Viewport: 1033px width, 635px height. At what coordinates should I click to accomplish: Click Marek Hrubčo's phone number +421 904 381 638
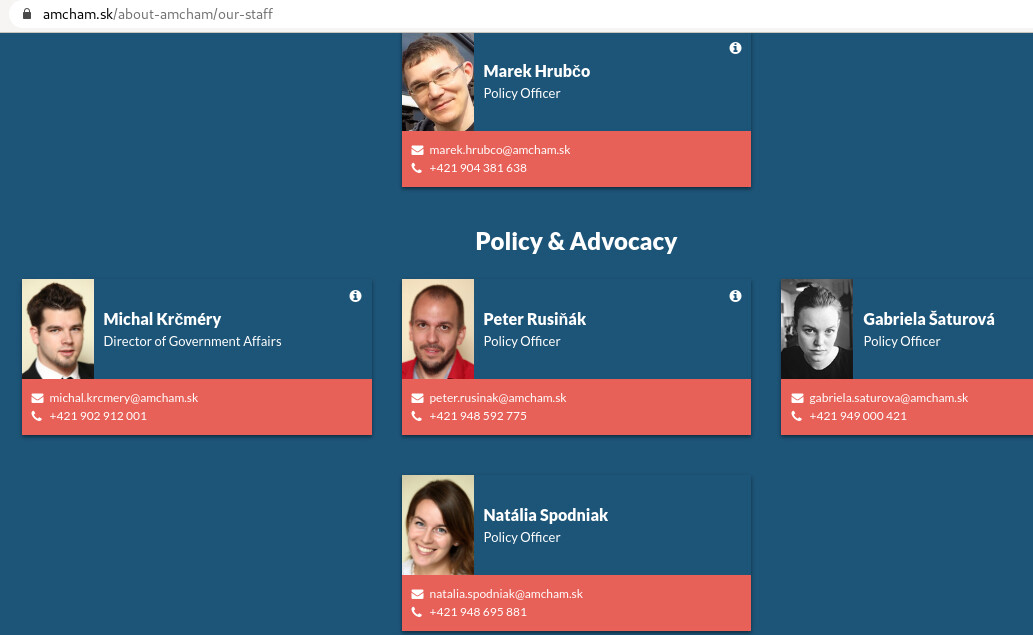tap(478, 168)
